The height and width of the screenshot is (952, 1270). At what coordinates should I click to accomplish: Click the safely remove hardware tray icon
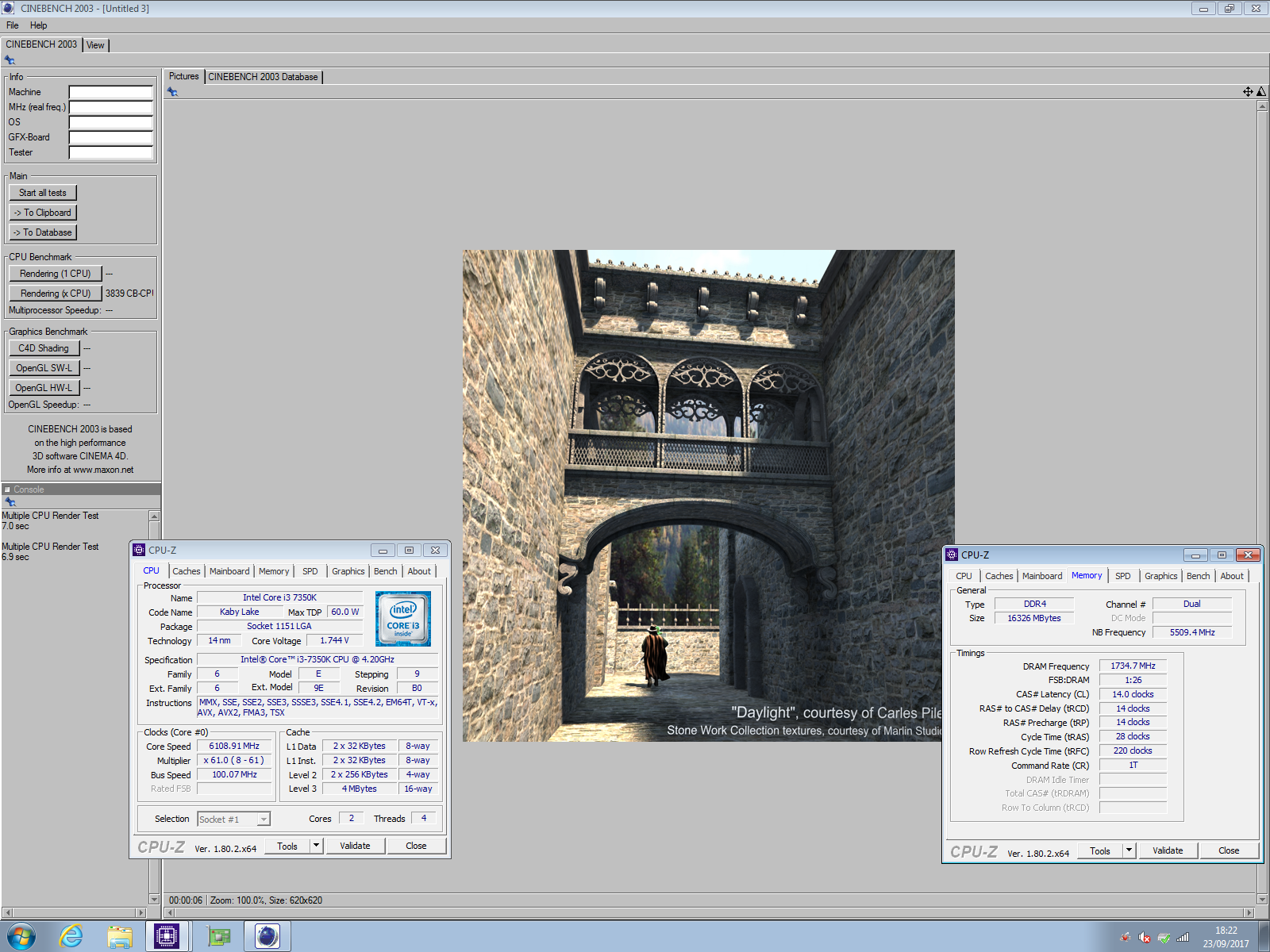(x=1164, y=937)
